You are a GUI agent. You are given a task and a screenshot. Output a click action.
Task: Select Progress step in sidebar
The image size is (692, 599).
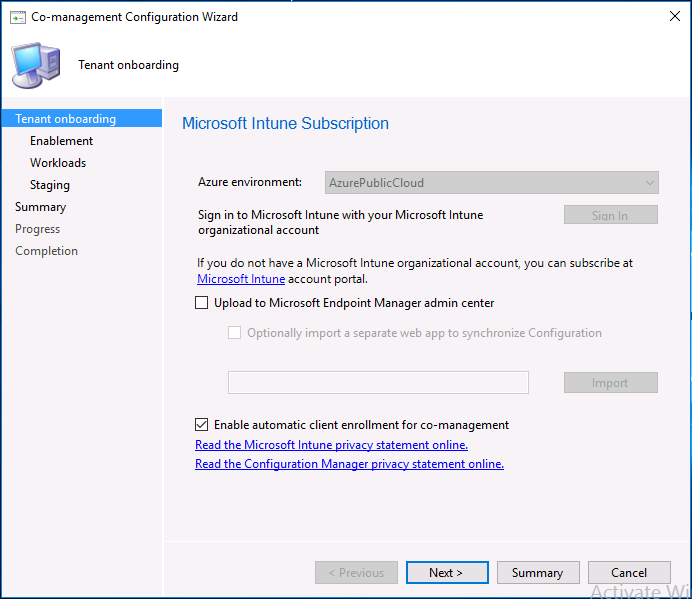[x=38, y=229]
